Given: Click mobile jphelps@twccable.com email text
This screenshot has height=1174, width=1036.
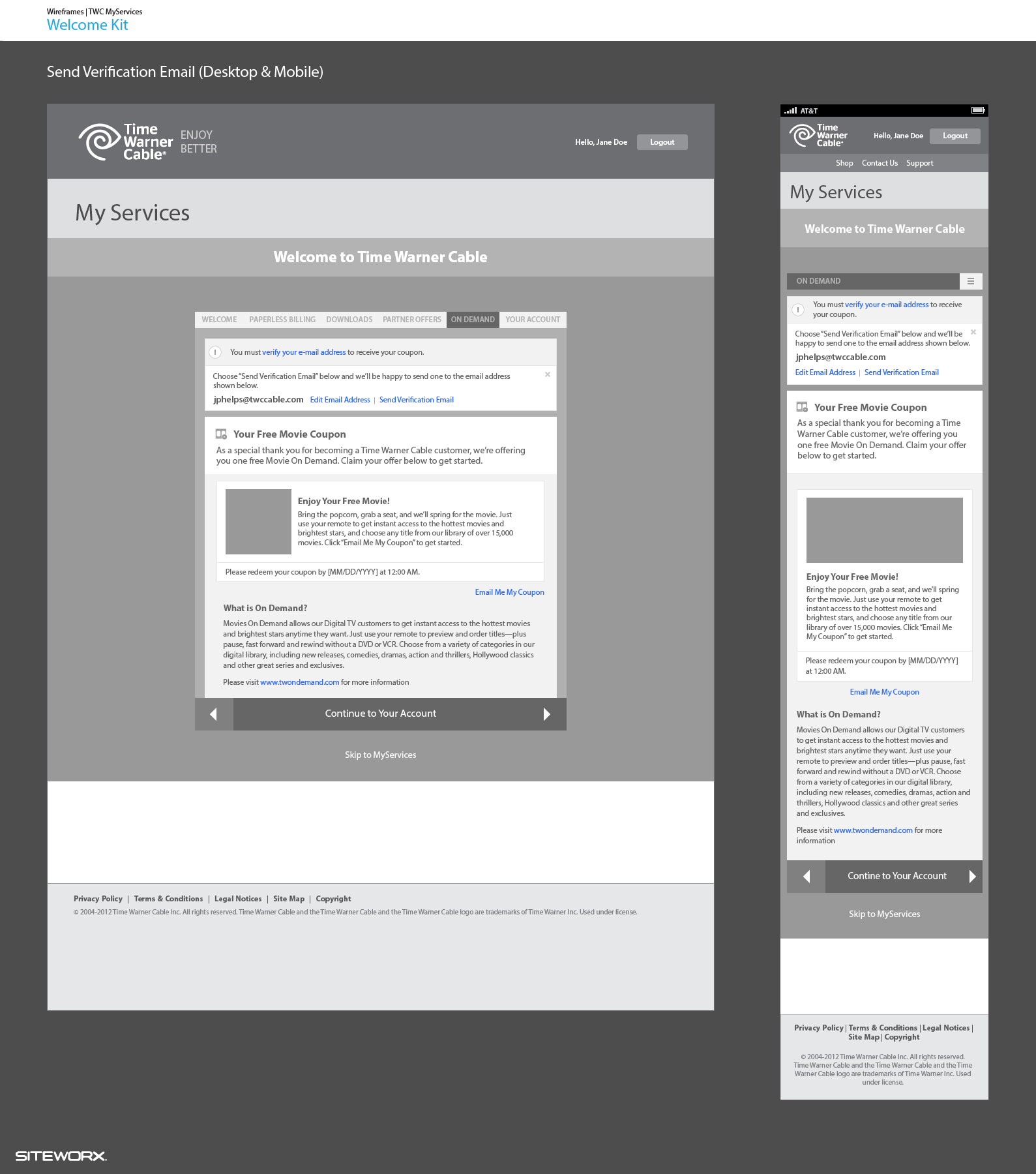Looking at the screenshot, I should (840, 357).
